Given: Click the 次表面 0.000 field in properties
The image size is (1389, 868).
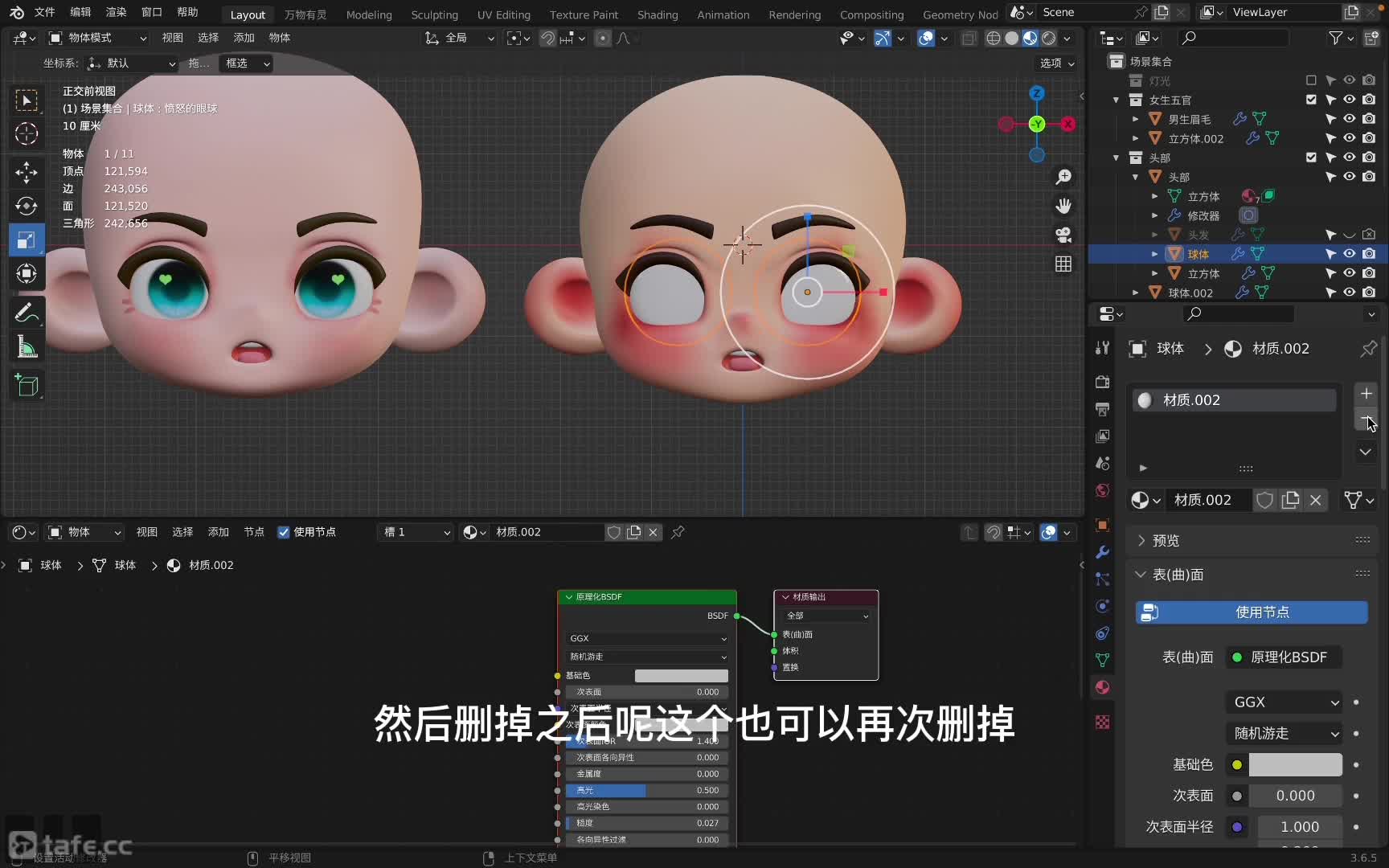Looking at the screenshot, I should click(1295, 796).
